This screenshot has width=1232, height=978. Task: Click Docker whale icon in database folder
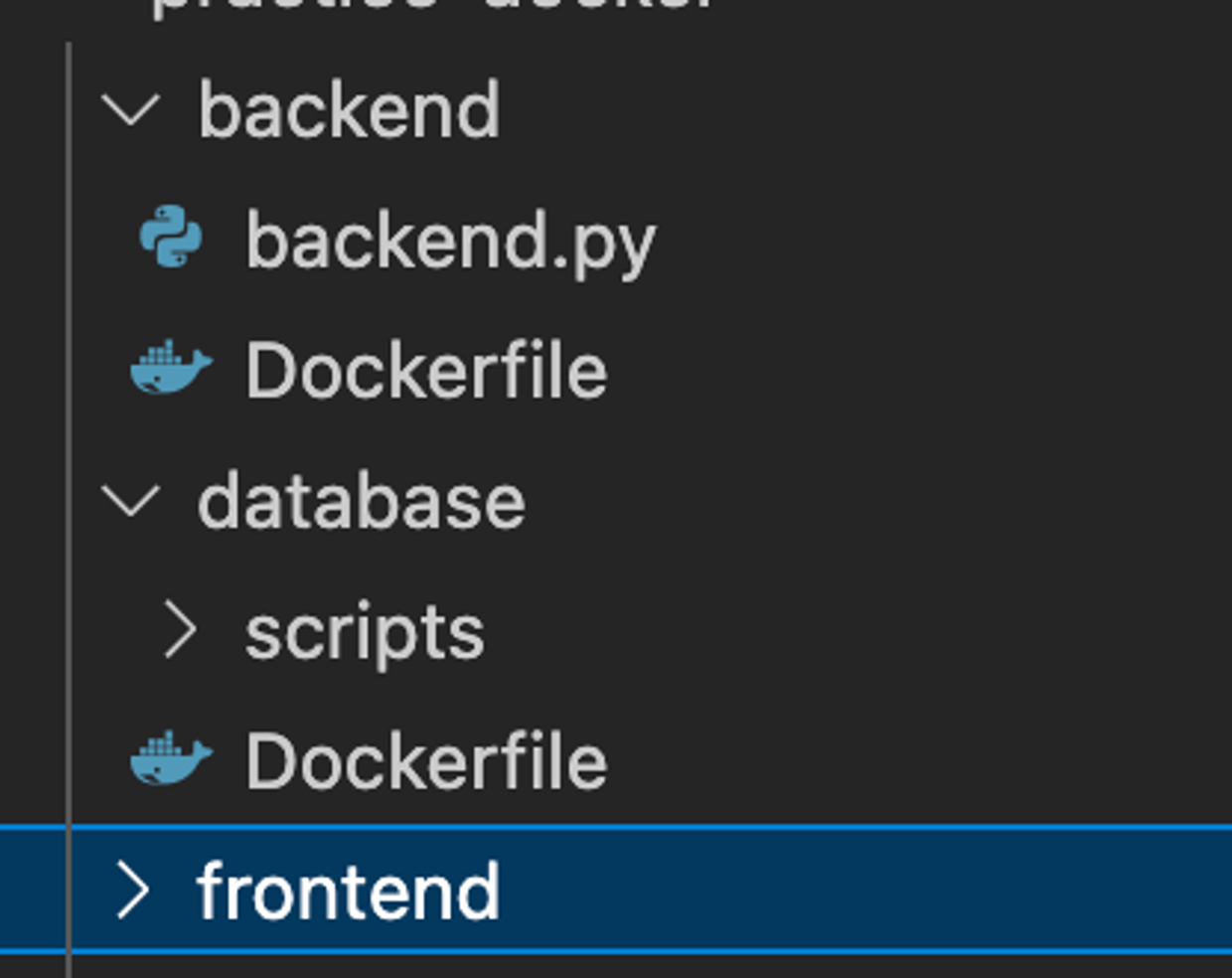click(171, 759)
